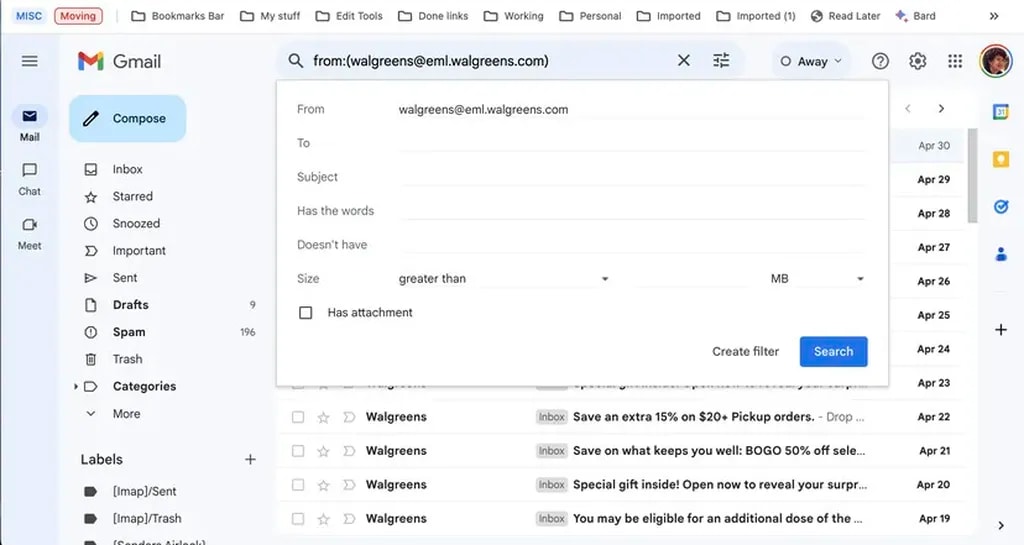Screen dimensions: 1024x545
Task: Clear search with the X icon
Action: click(684, 61)
